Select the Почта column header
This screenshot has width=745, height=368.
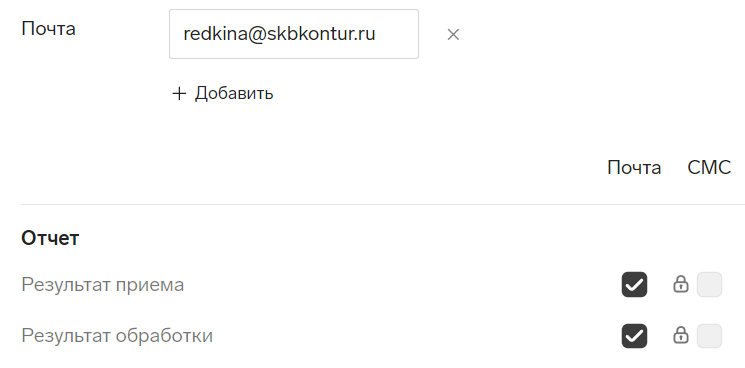coord(634,168)
